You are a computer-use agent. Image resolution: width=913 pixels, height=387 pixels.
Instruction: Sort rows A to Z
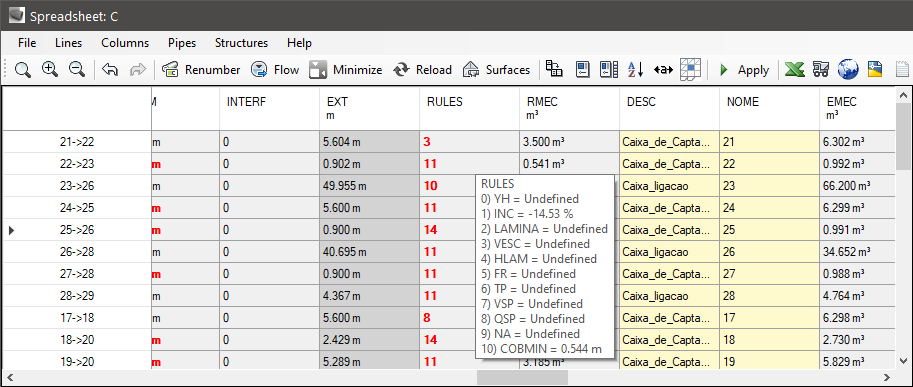tap(635, 69)
